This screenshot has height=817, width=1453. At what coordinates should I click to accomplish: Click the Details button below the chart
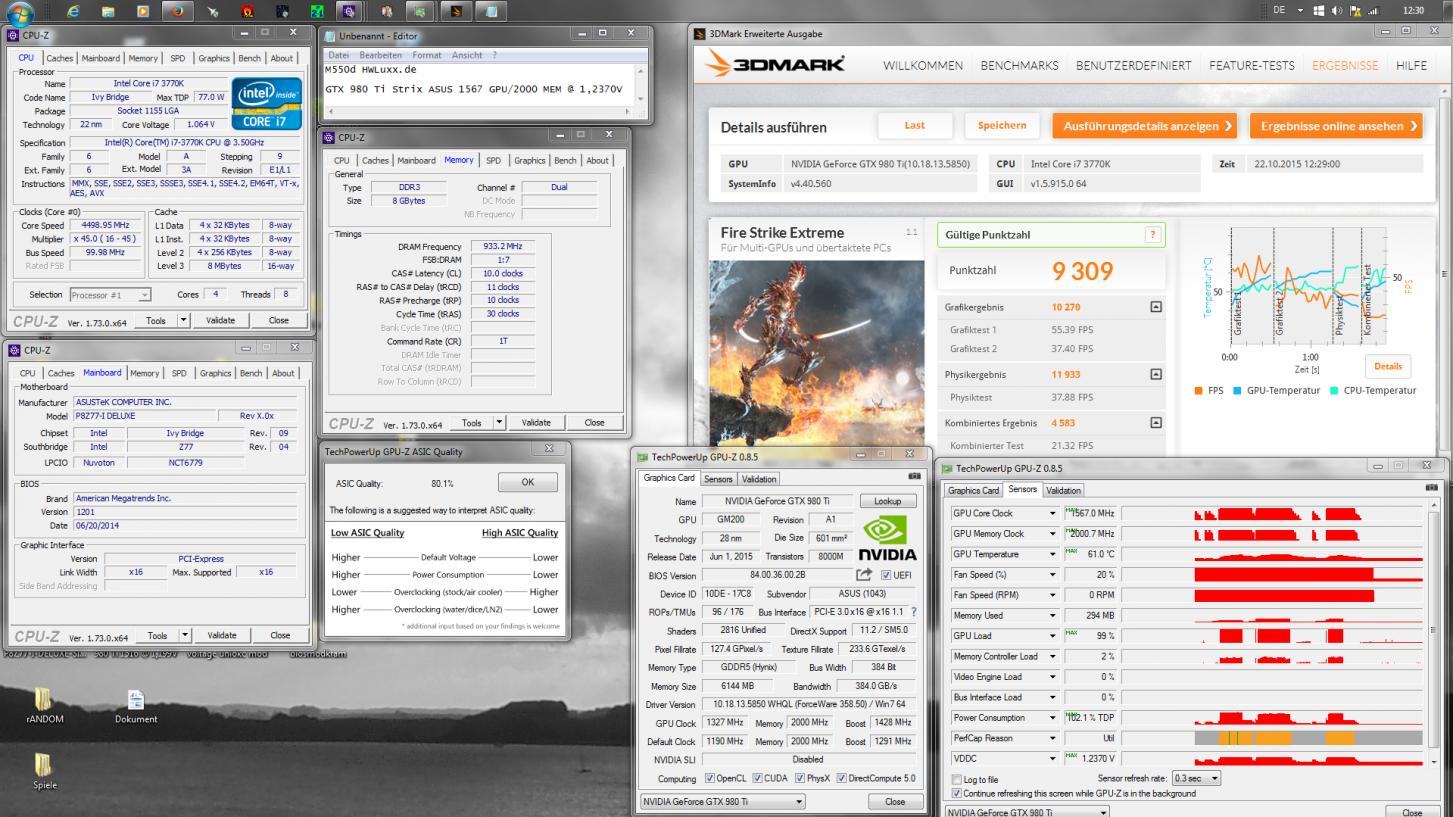pos(1388,366)
